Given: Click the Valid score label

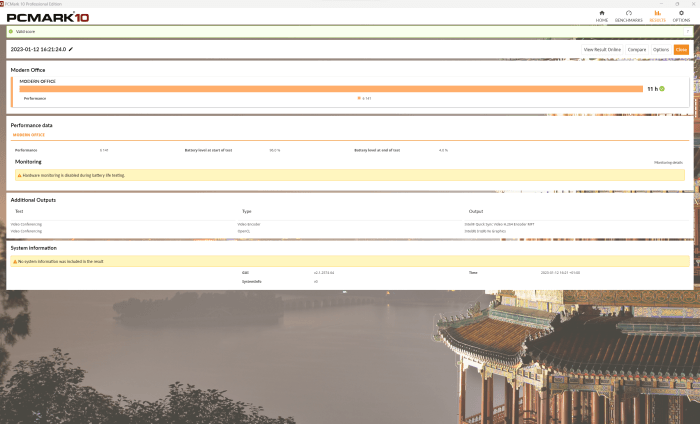Looking at the screenshot, I should tap(25, 32).
